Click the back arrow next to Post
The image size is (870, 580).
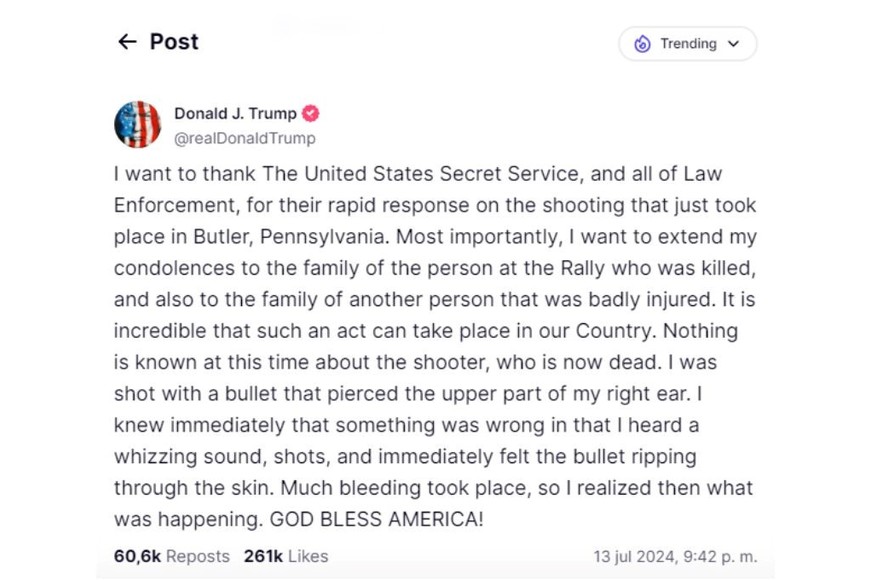pos(127,42)
